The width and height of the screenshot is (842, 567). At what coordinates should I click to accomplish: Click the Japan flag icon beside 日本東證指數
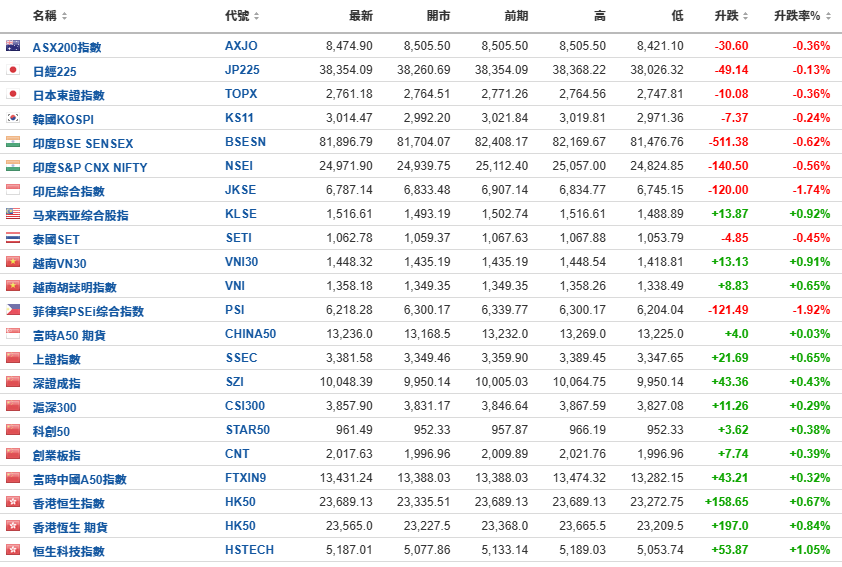[13, 94]
